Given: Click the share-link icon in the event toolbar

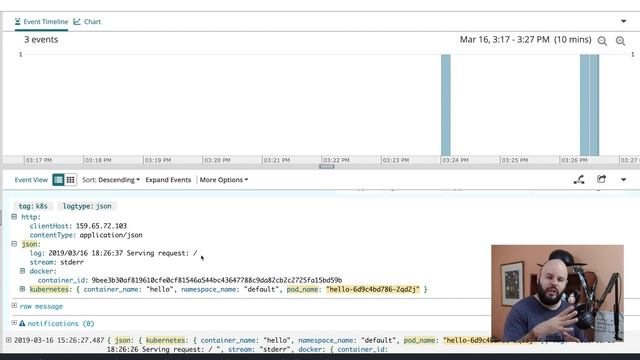Looking at the screenshot, I should coord(579,180).
